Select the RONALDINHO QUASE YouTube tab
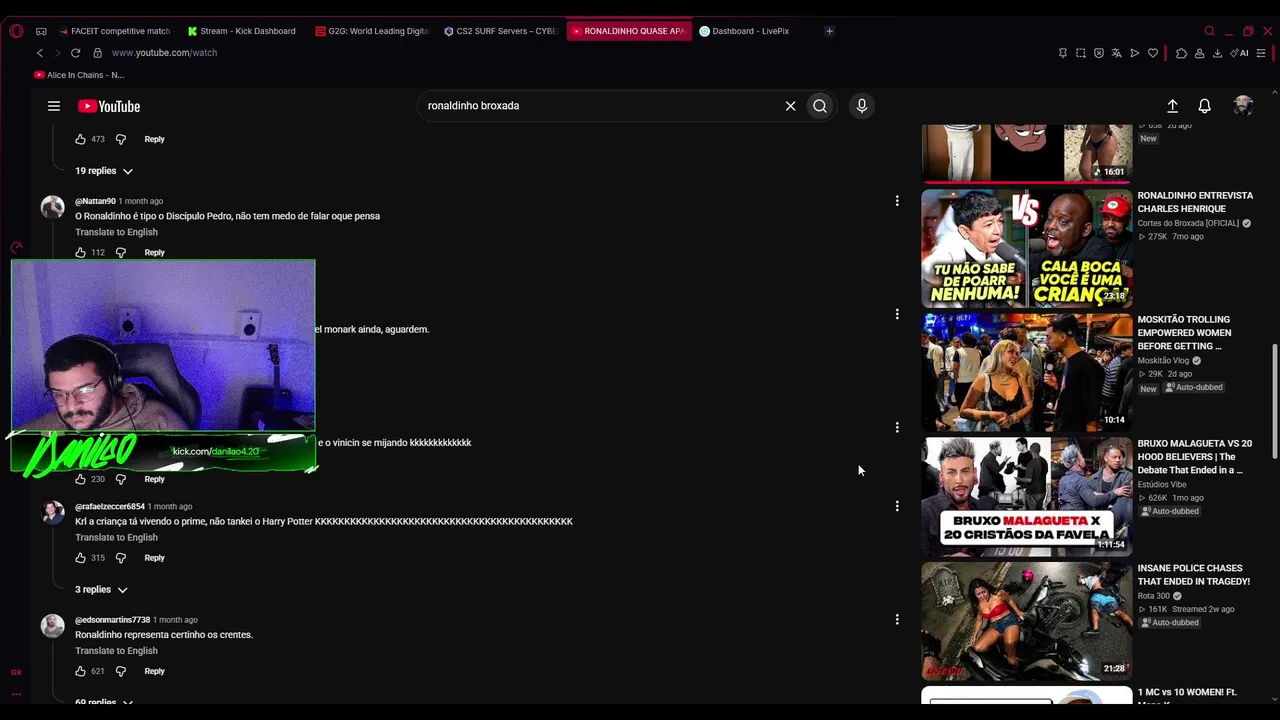1280x720 pixels. coord(629,31)
